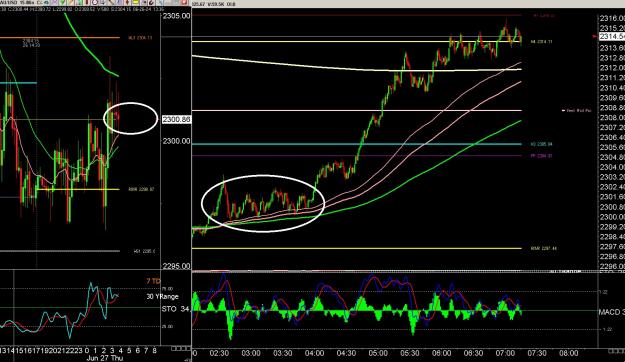The image size is (625, 362).
Task: Click the RMR 2297.44 level label on right chart
Action: tap(544, 248)
